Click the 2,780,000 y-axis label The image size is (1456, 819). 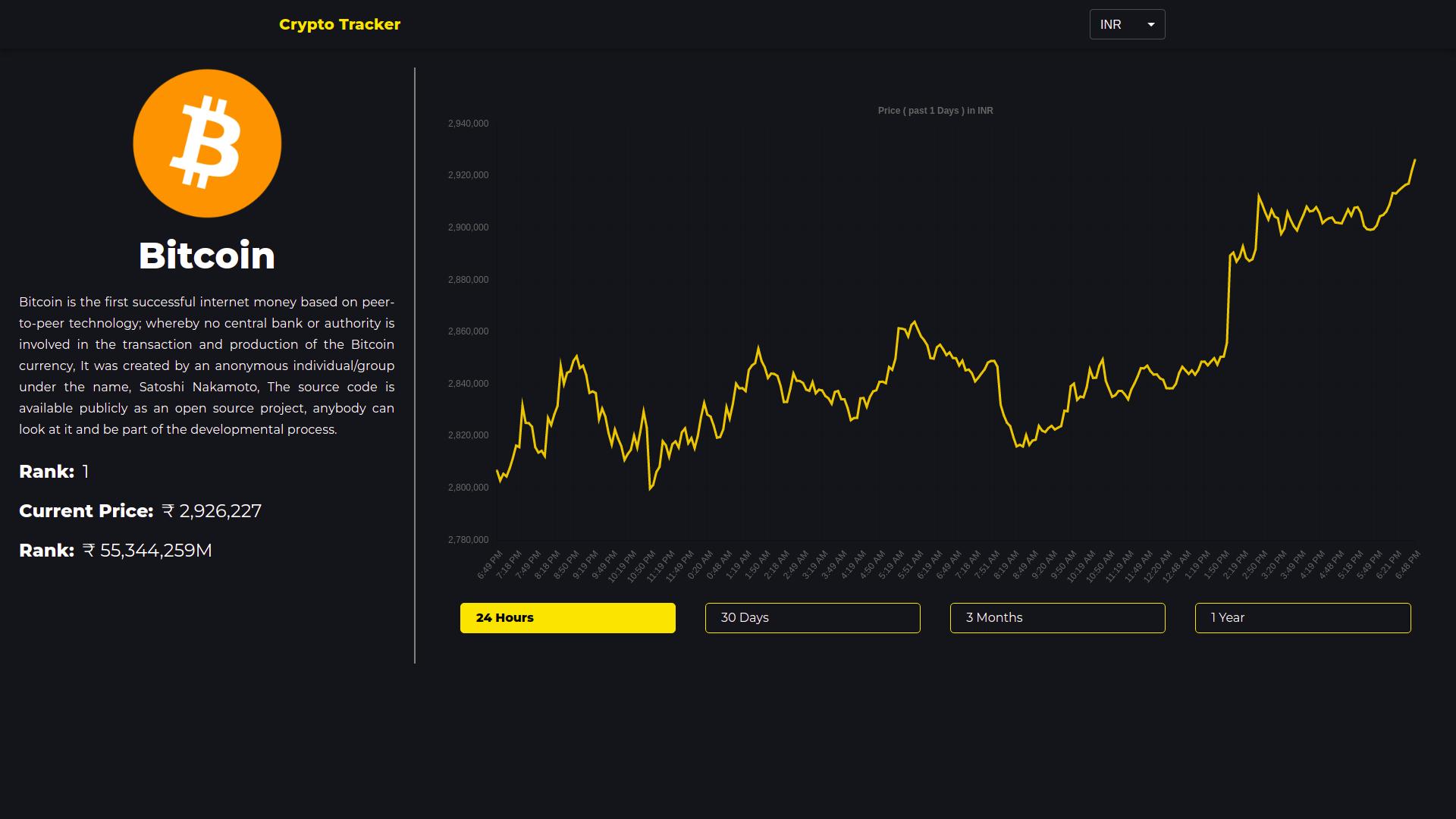468,540
